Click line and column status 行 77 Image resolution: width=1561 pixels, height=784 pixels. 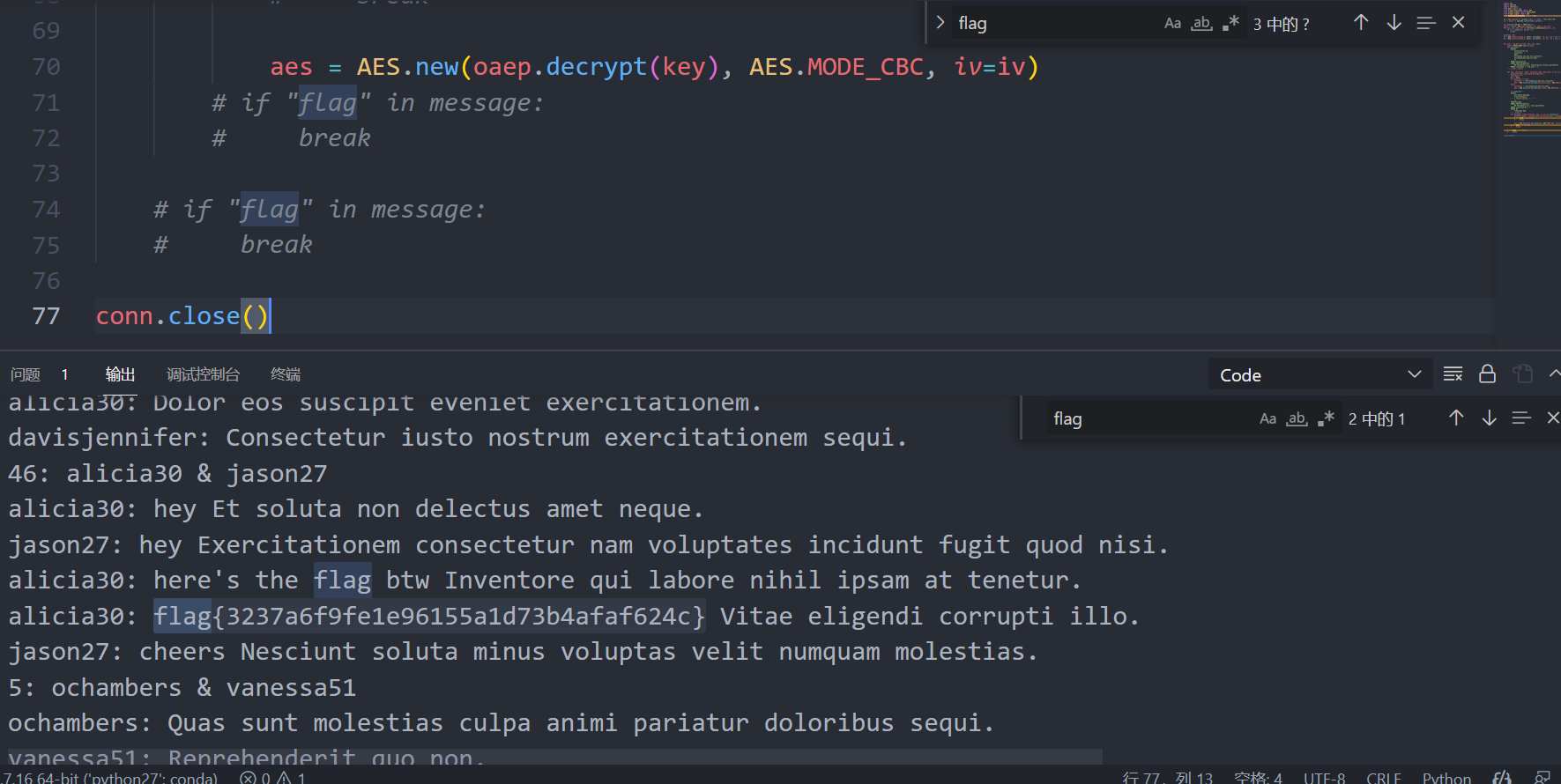coord(1167,778)
